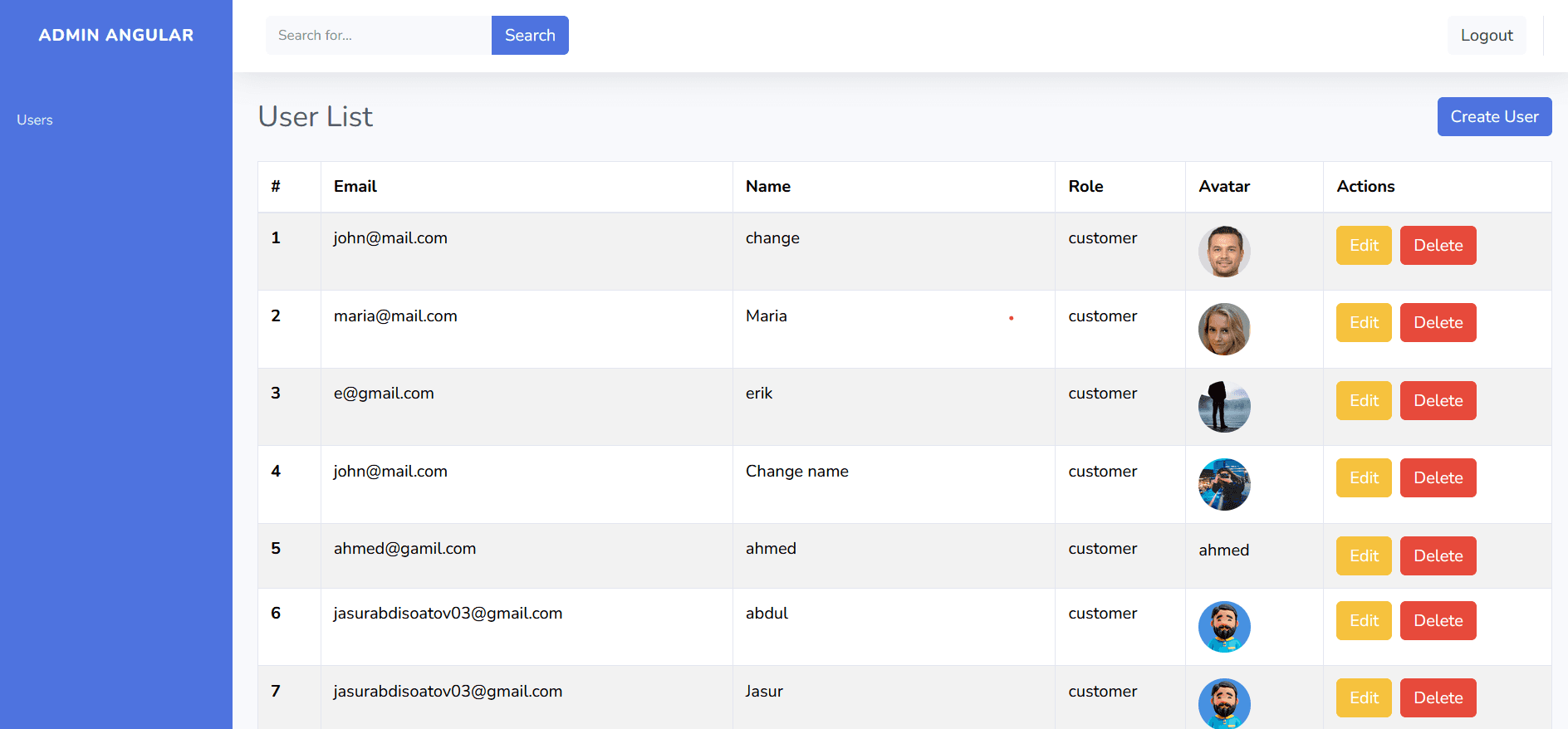Click the Logout button
The width and height of the screenshot is (1568, 729).
click(1487, 35)
